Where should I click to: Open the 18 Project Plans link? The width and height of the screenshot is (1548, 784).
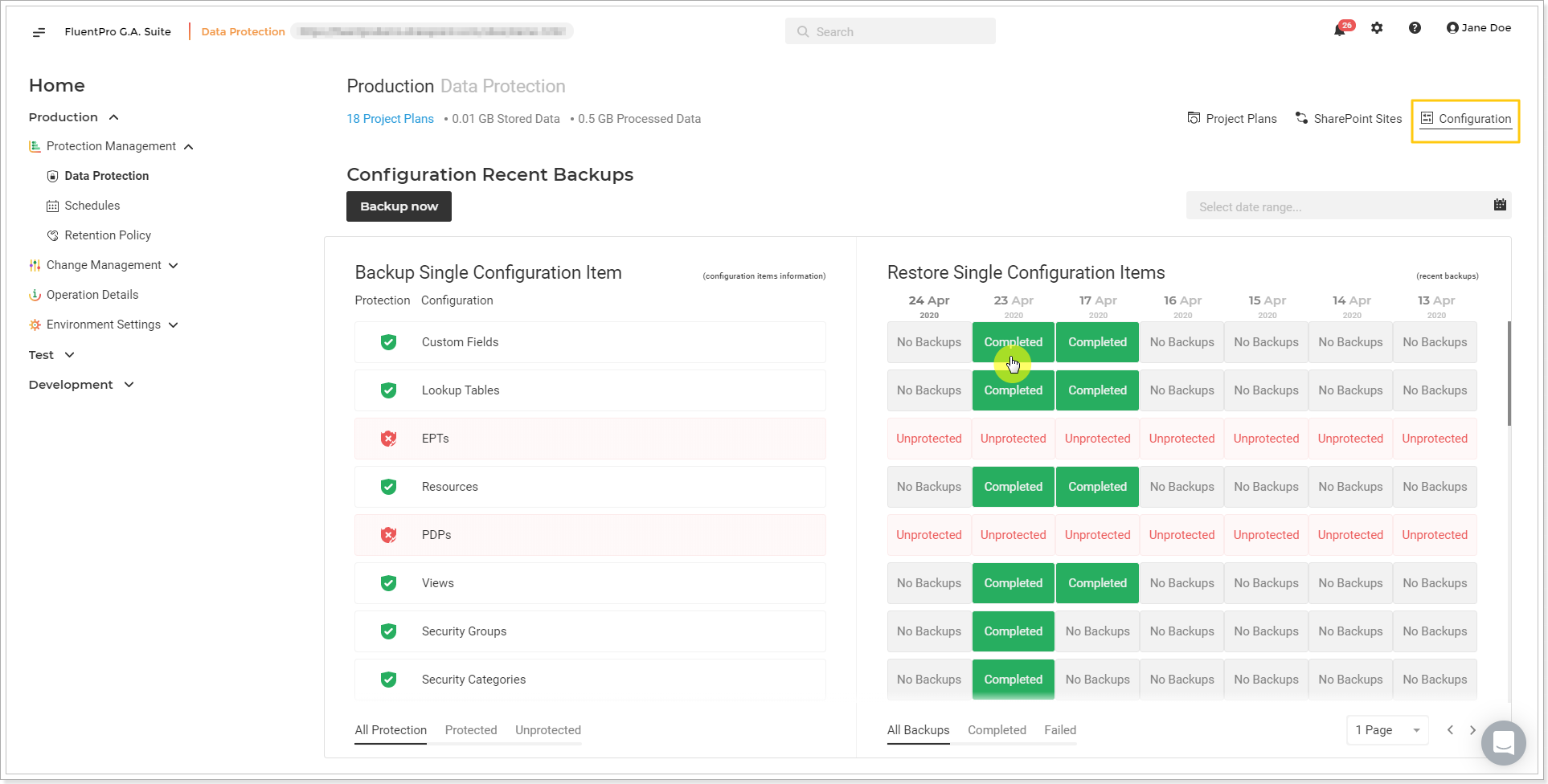point(390,119)
